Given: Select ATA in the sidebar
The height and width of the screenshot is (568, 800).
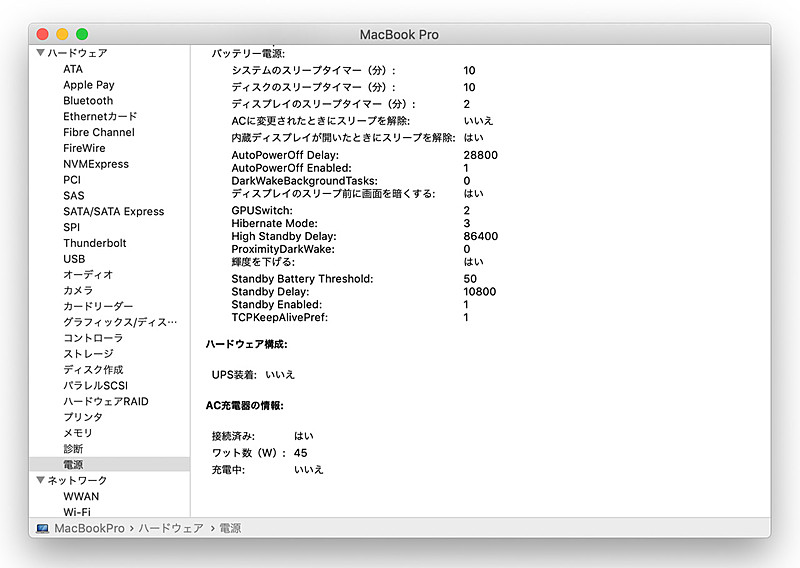Looking at the screenshot, I should (x=73, y=69).
